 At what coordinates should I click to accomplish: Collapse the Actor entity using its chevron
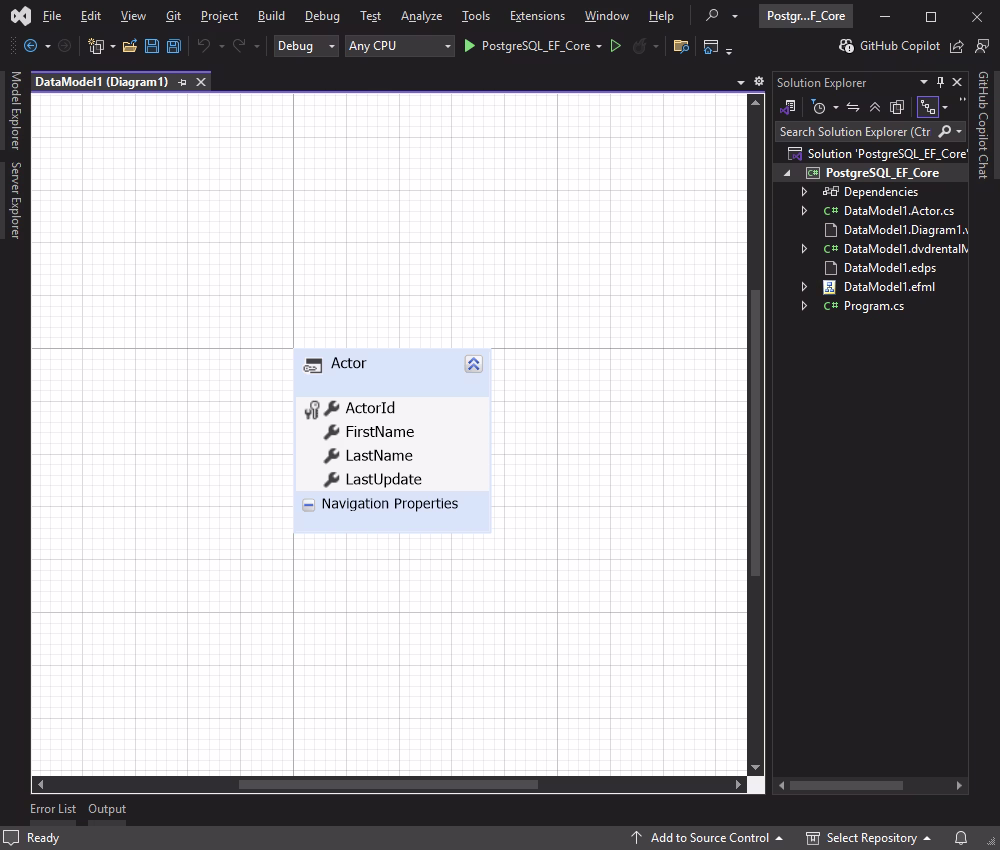473,364
